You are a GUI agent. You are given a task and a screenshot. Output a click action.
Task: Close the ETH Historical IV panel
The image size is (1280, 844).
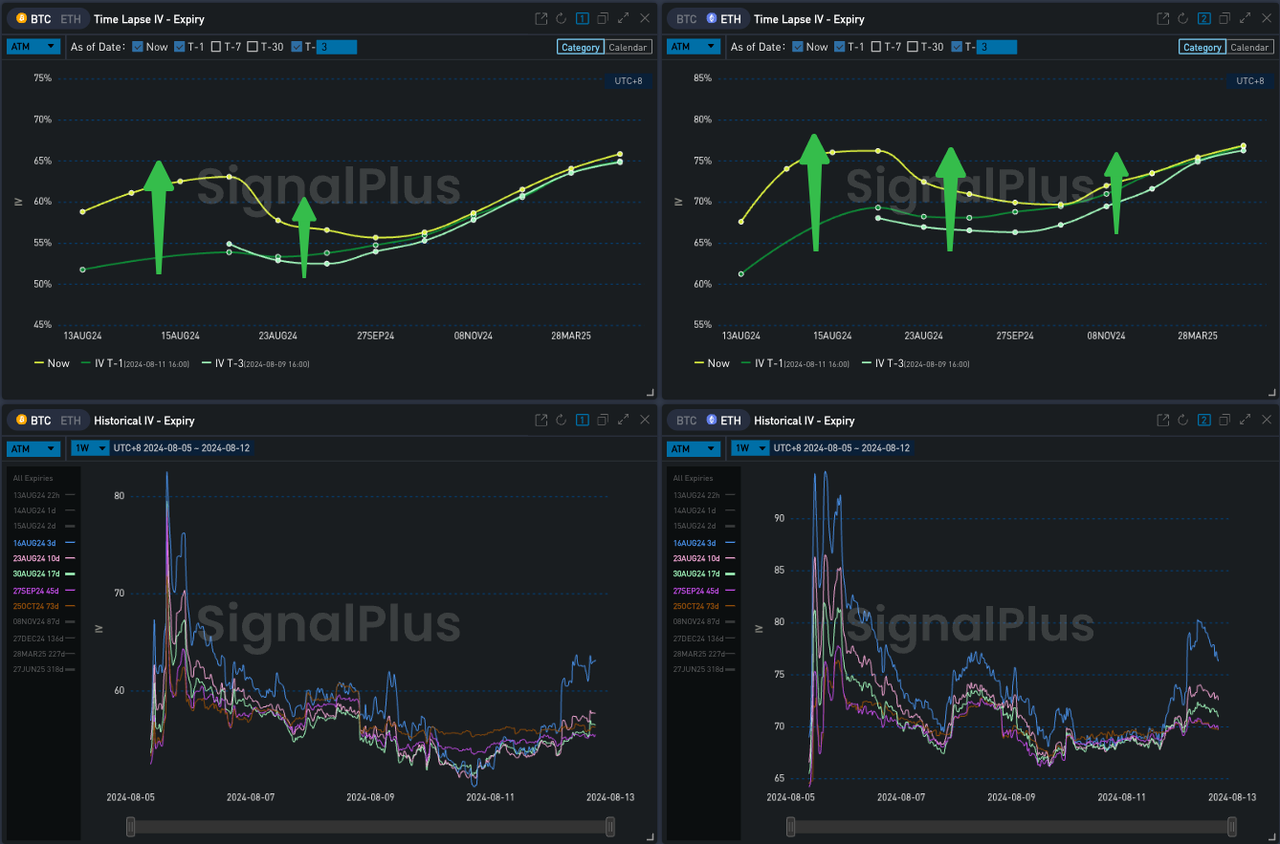[x=1267, y=420]
